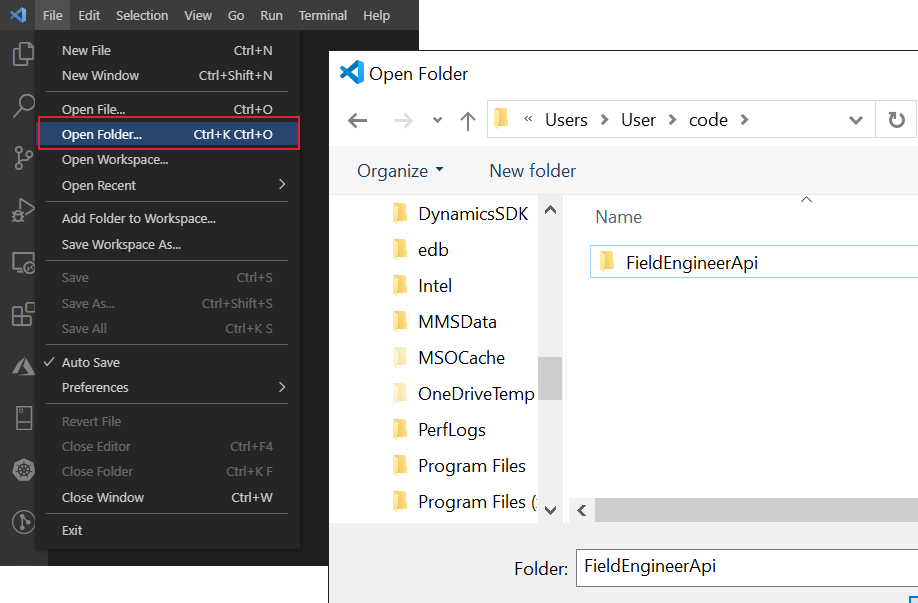The image size is (918, 603).
Task: Open the Azure view in activity bar
Action: 23,366
